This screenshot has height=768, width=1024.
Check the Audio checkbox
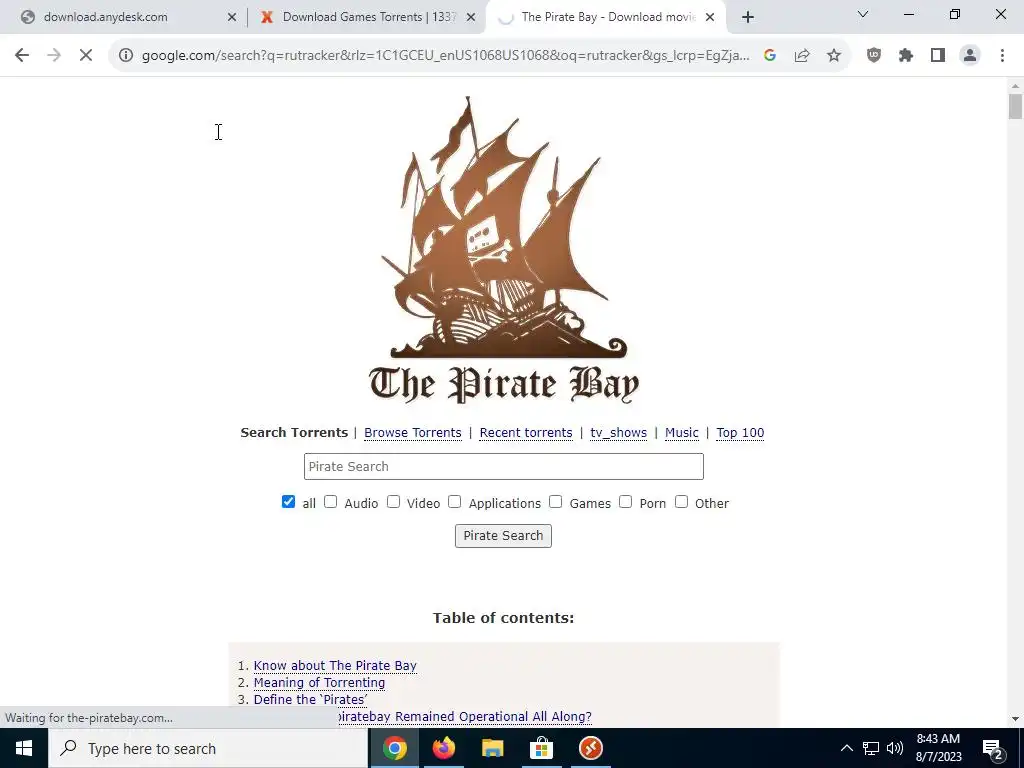(330, 502)
